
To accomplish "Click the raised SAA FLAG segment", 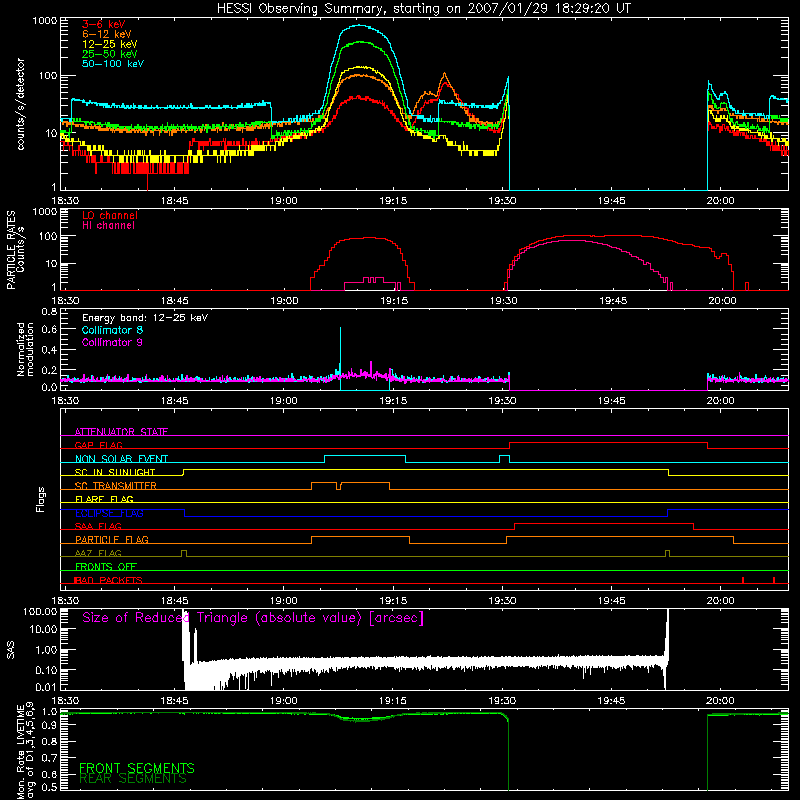I will tap(604, 524).
